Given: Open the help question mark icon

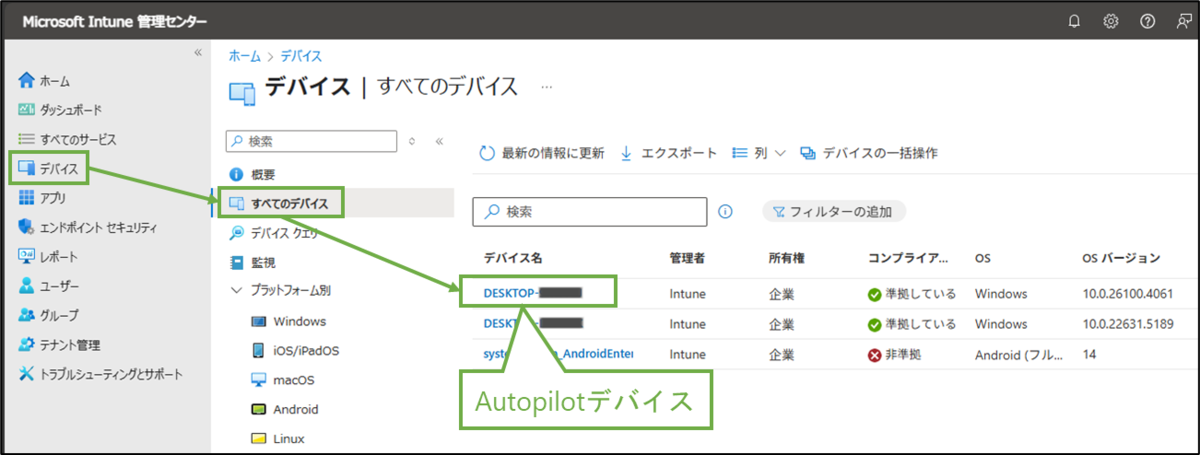Looking at the screenshot, I should (x=1146, y=22).
